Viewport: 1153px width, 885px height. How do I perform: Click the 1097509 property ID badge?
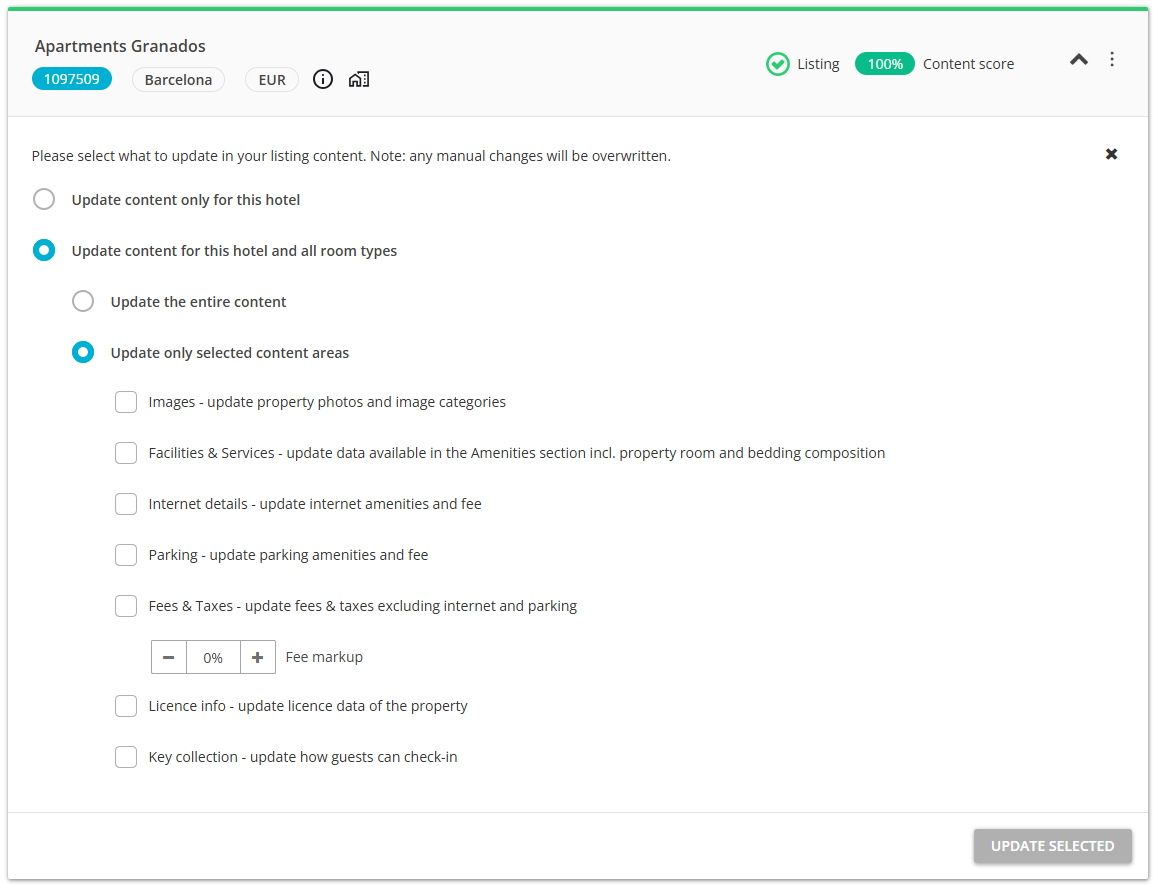71,79
